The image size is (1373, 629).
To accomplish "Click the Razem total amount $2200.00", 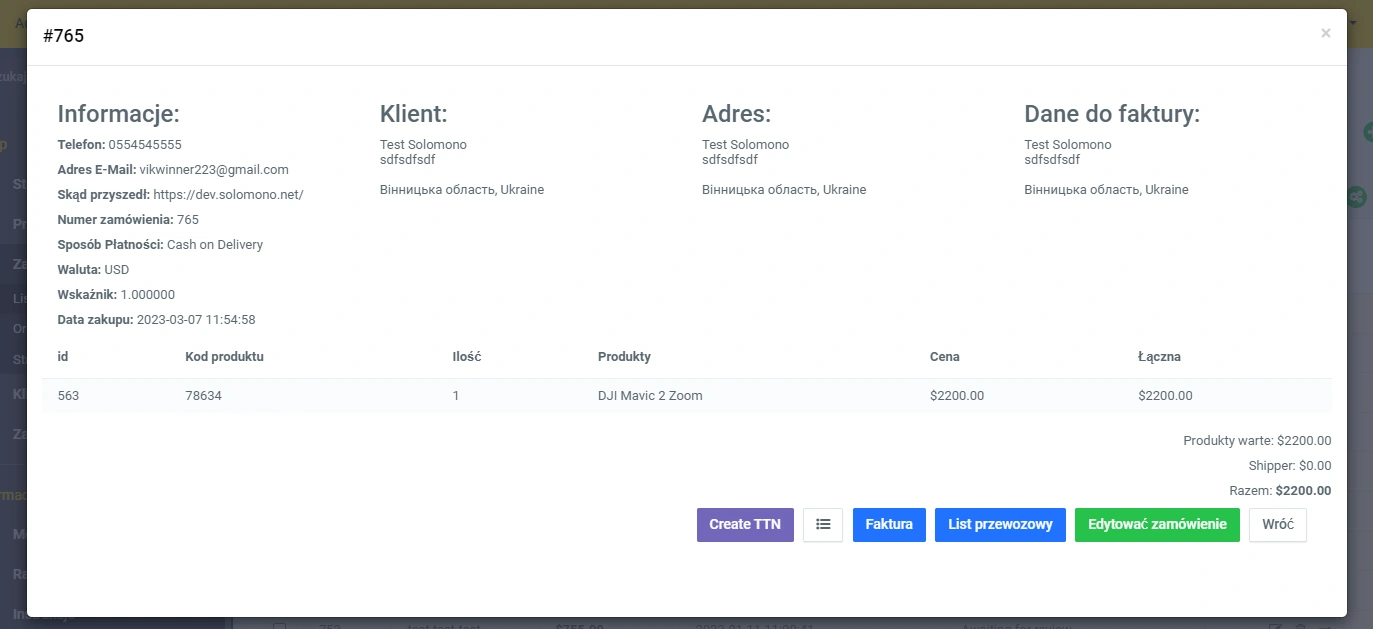I will [x=1303, y=491].
